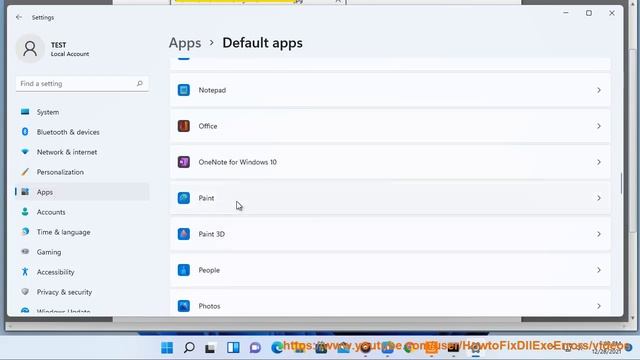
Task: Open Accessibility settings category
Action: point(82,272)
